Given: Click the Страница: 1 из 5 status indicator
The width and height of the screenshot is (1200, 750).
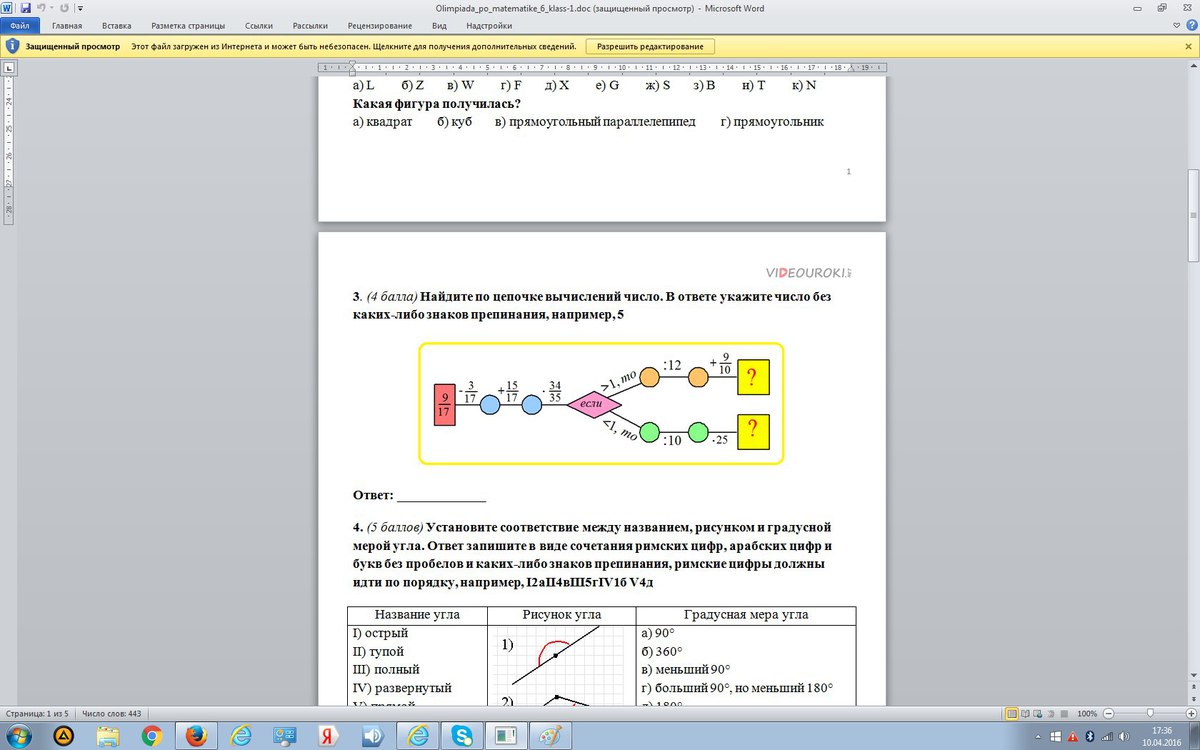Looking at the screenshot, I should pos(37,713).
